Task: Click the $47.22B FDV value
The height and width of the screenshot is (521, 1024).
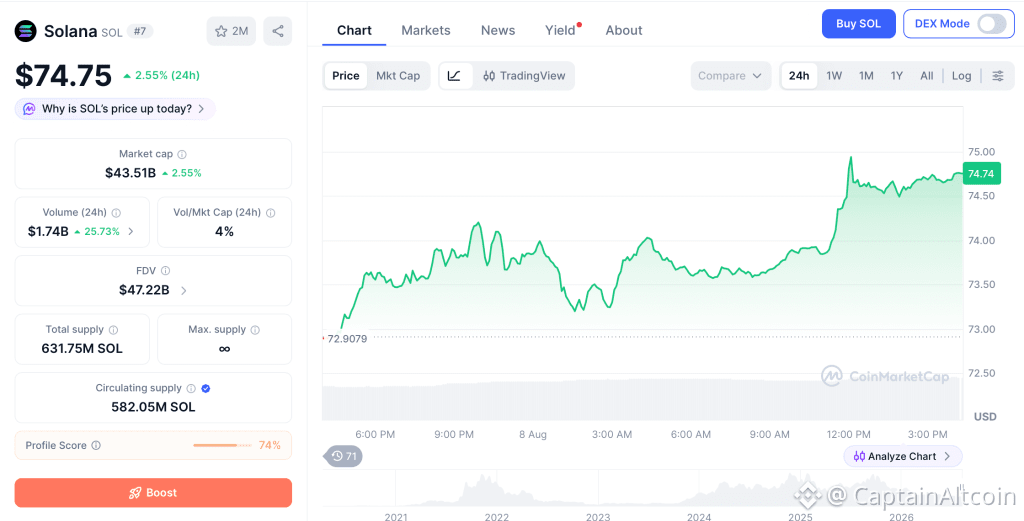Action: click(144, 290)
